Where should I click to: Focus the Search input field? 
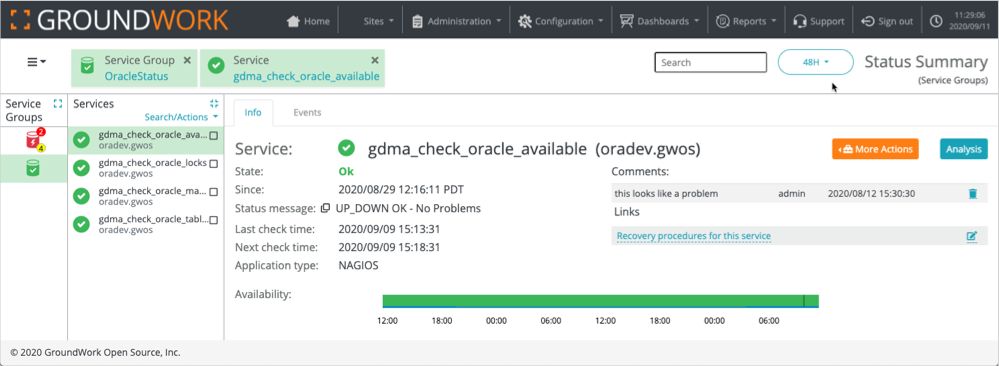710,62
